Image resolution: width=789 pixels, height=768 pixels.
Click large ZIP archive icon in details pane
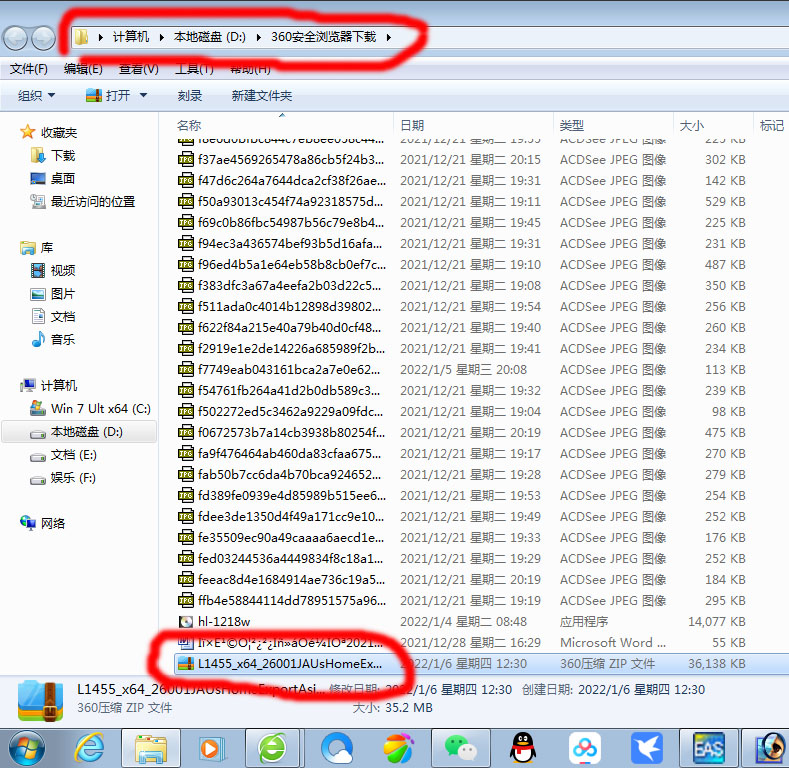point(40,700)
